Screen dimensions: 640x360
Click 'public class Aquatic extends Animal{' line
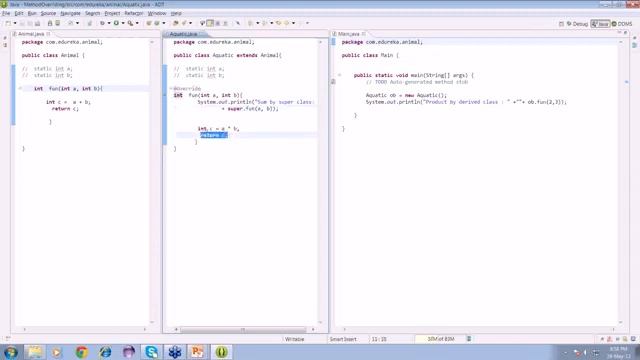227,55
